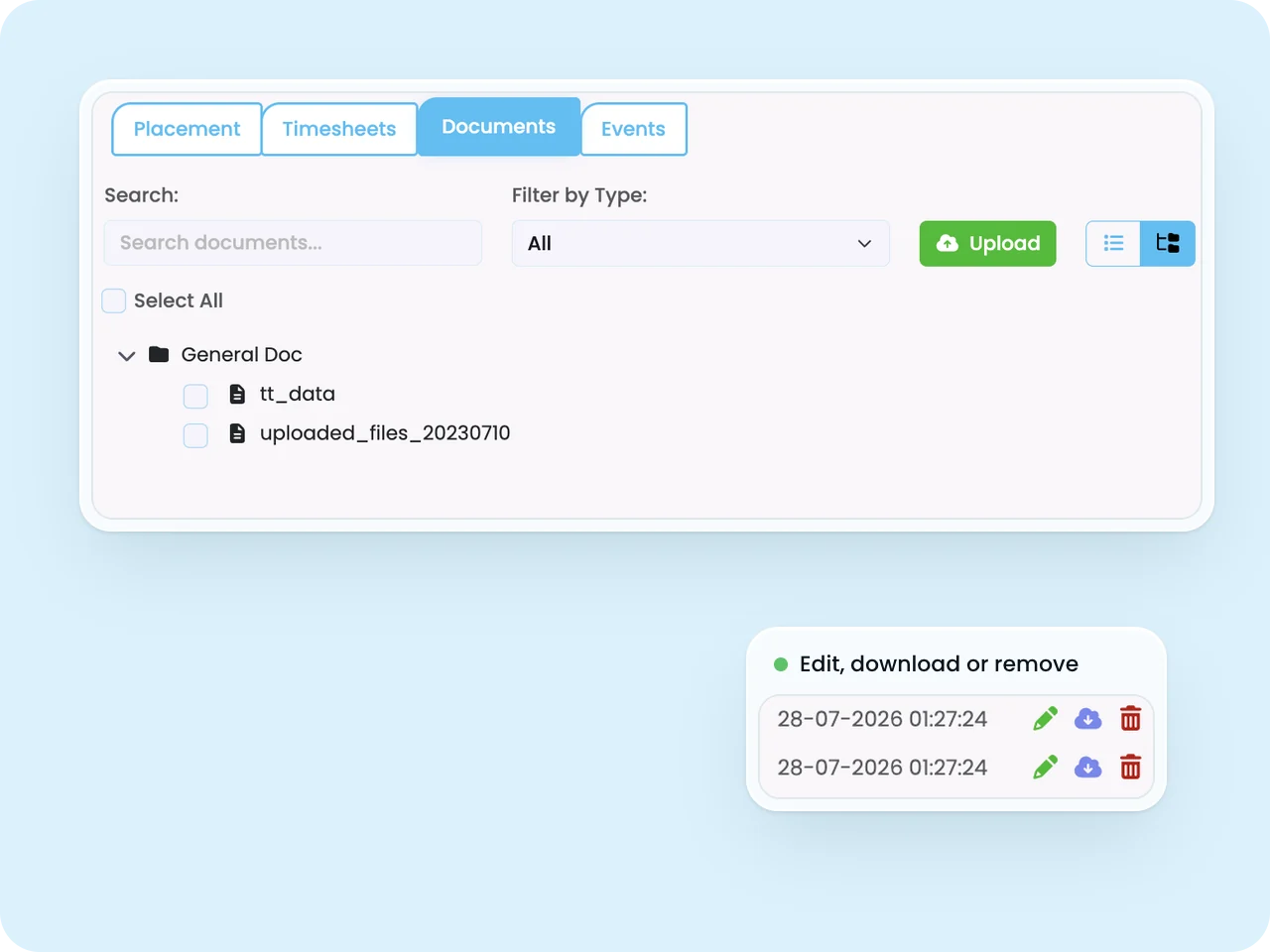This screenshot has height=952, width=1270.
Task: Open the Filter by Type dropdown
Action: (x=700, y=243)
